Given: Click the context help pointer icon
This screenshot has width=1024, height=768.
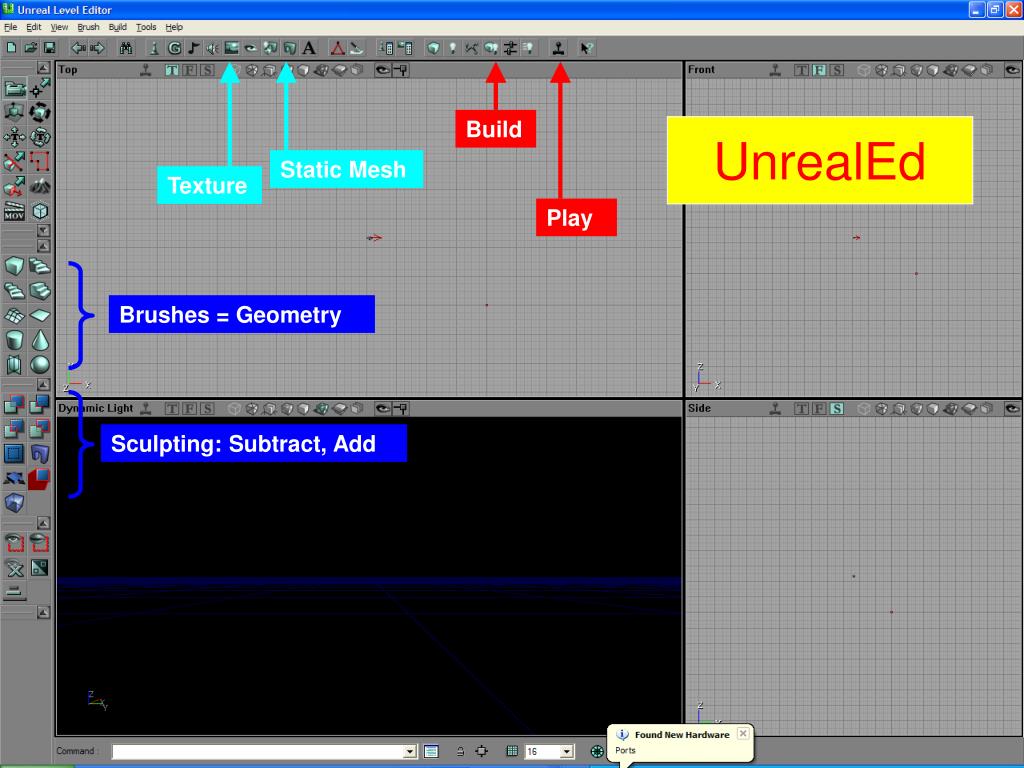Looking at the screenshot, I should pos(586,48).
